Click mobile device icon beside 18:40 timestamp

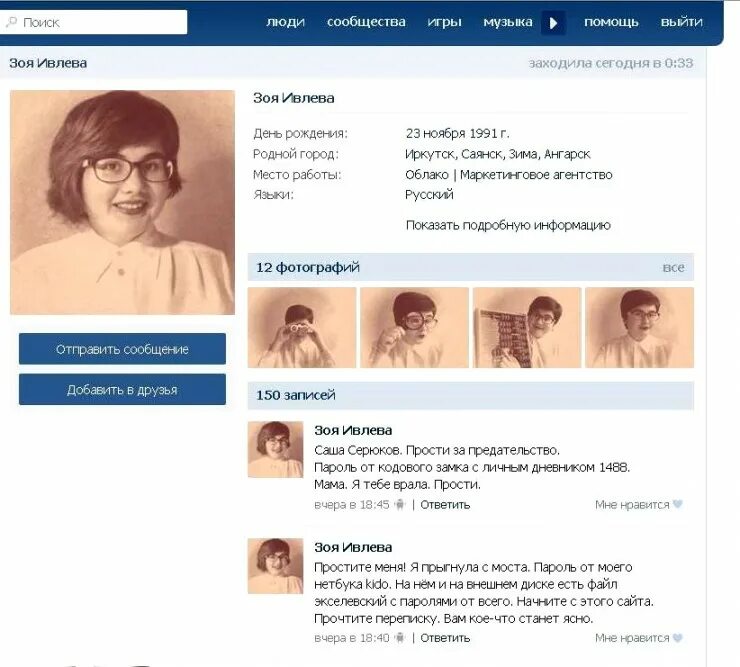pos(400,638)
